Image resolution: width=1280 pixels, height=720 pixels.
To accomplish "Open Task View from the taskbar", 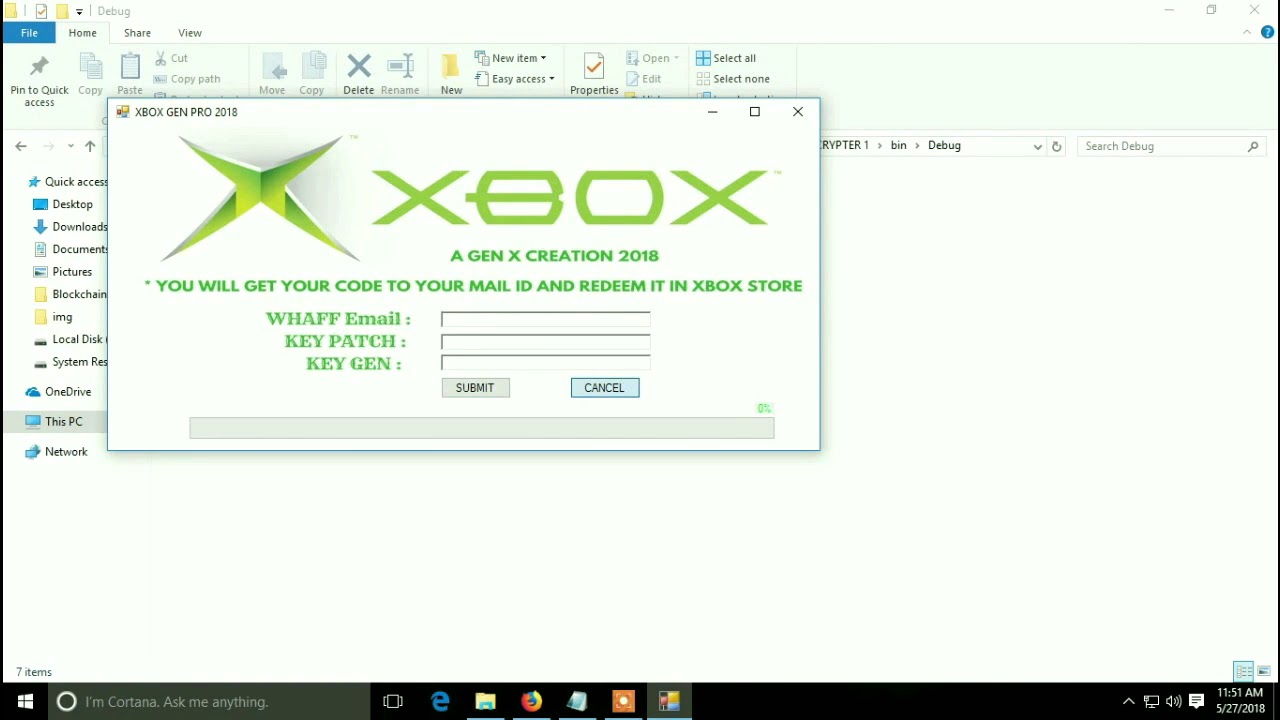I will point(393,701).
